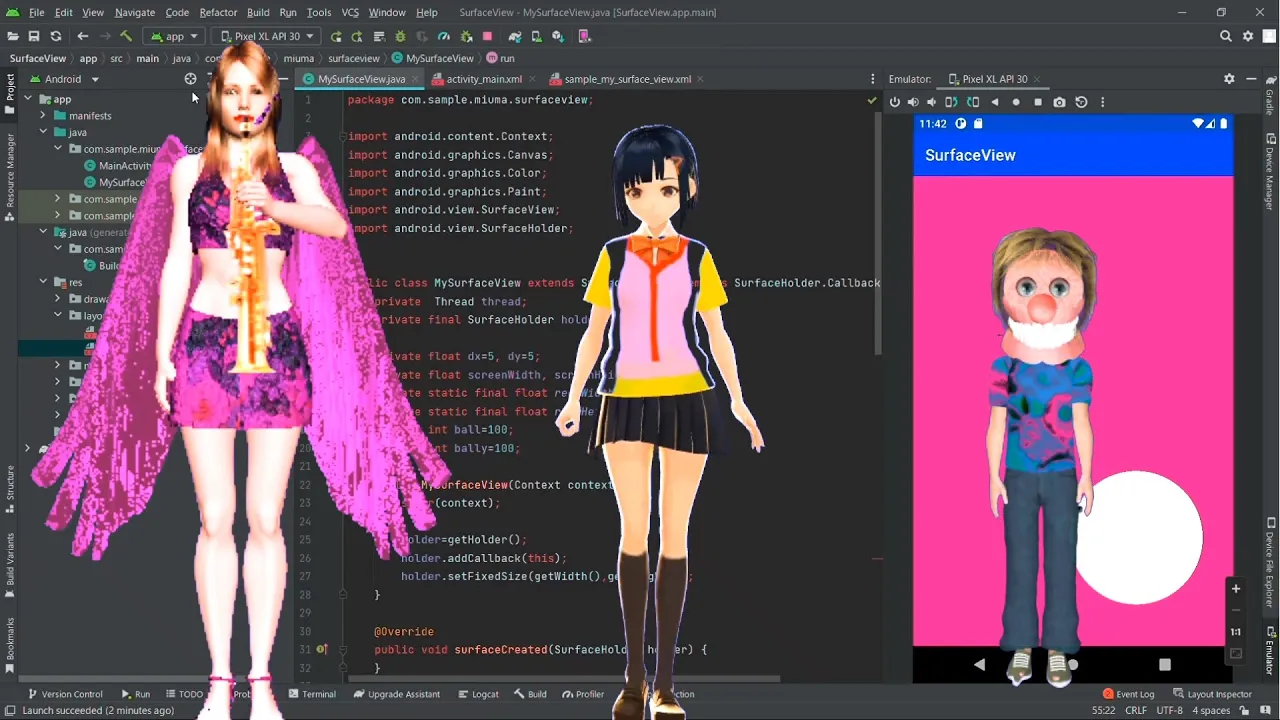
Task: Click emulator toolbar Back triangle
Action: click(994, 102)
